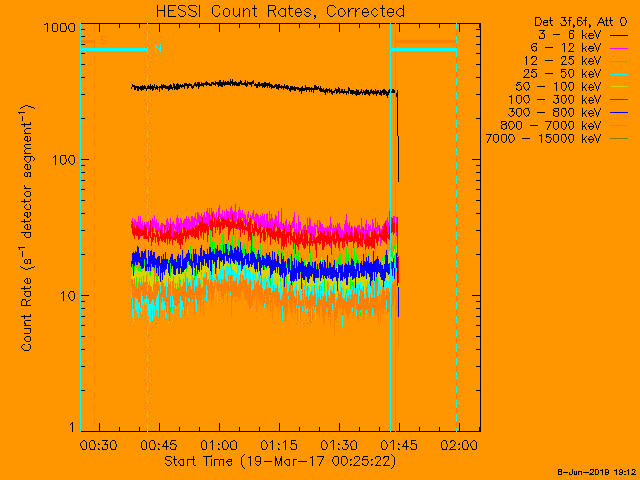Click the red line swatch for 100 - 300 keV
Viewport: 640px width, 480px height.
[x=619, y=100]
